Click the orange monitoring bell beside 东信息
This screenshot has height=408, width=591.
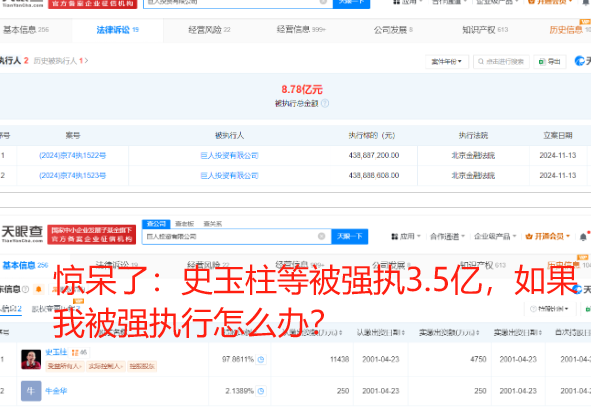[38, 290]
